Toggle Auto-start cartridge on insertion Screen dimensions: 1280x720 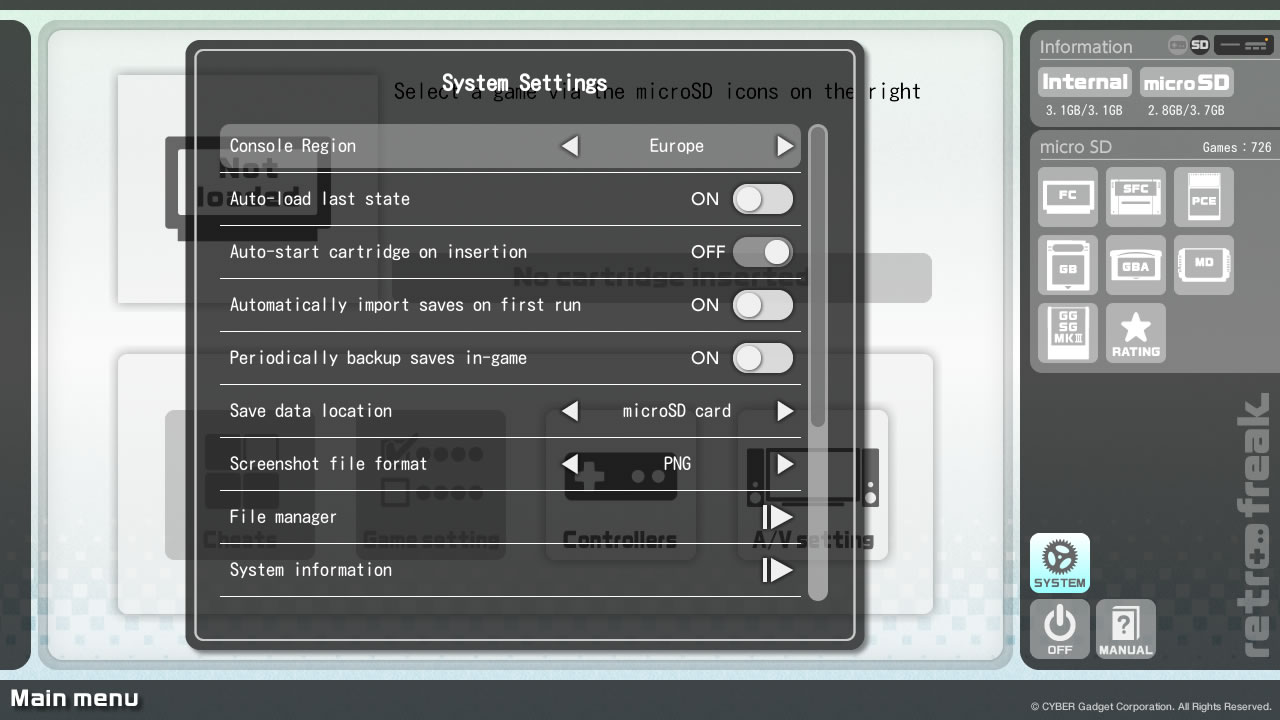click(763, 252)
